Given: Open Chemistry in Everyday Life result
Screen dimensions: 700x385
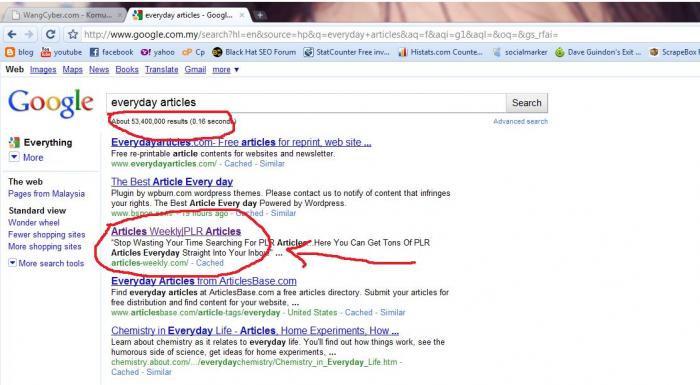Looking at the screenshot, I should (x=255, y=331).
